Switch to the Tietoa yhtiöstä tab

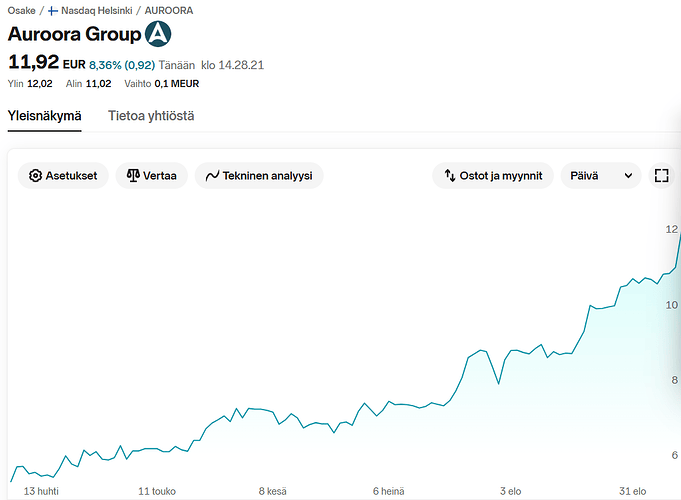coord(151,116)
